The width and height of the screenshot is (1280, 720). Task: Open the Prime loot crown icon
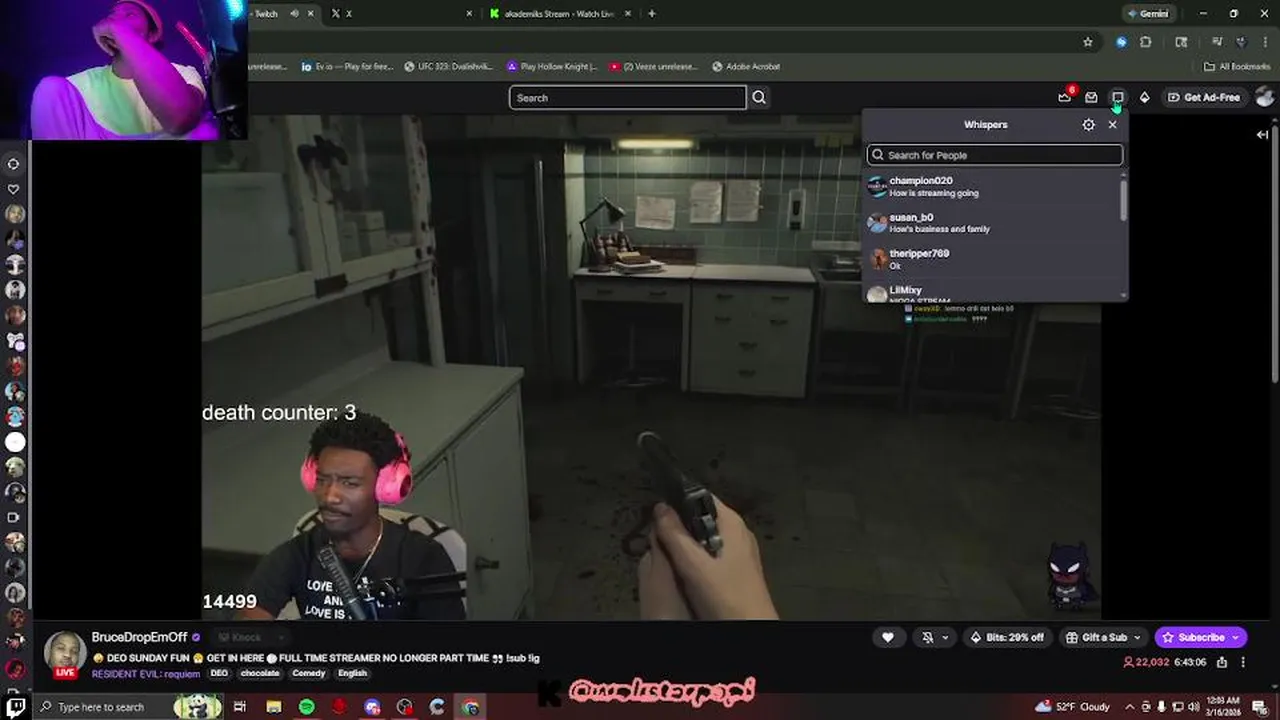pos(1065,97)
